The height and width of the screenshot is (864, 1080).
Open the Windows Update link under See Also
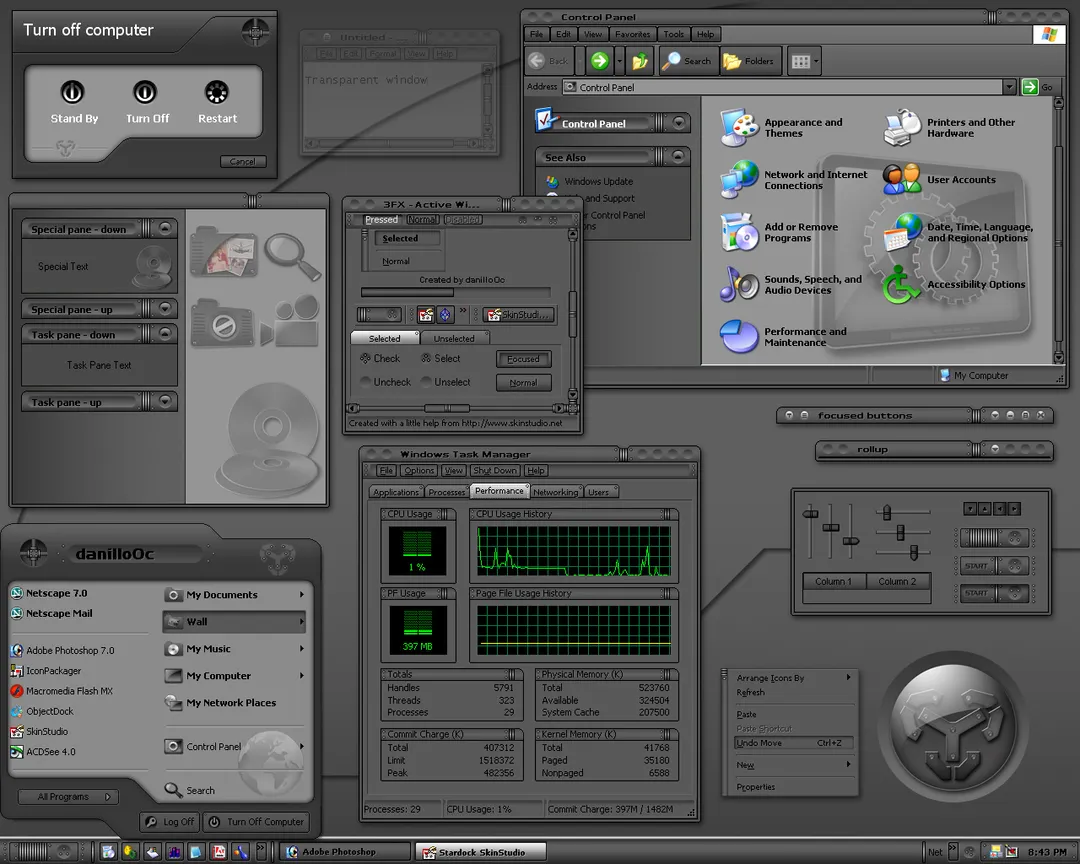[599, 181]
